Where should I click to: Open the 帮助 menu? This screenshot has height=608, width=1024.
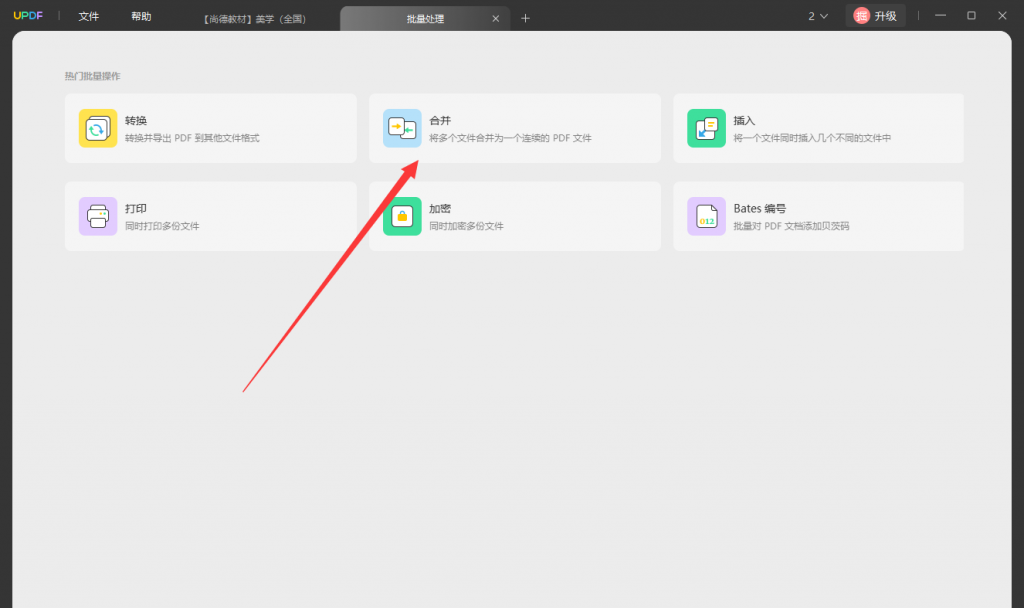141,16
